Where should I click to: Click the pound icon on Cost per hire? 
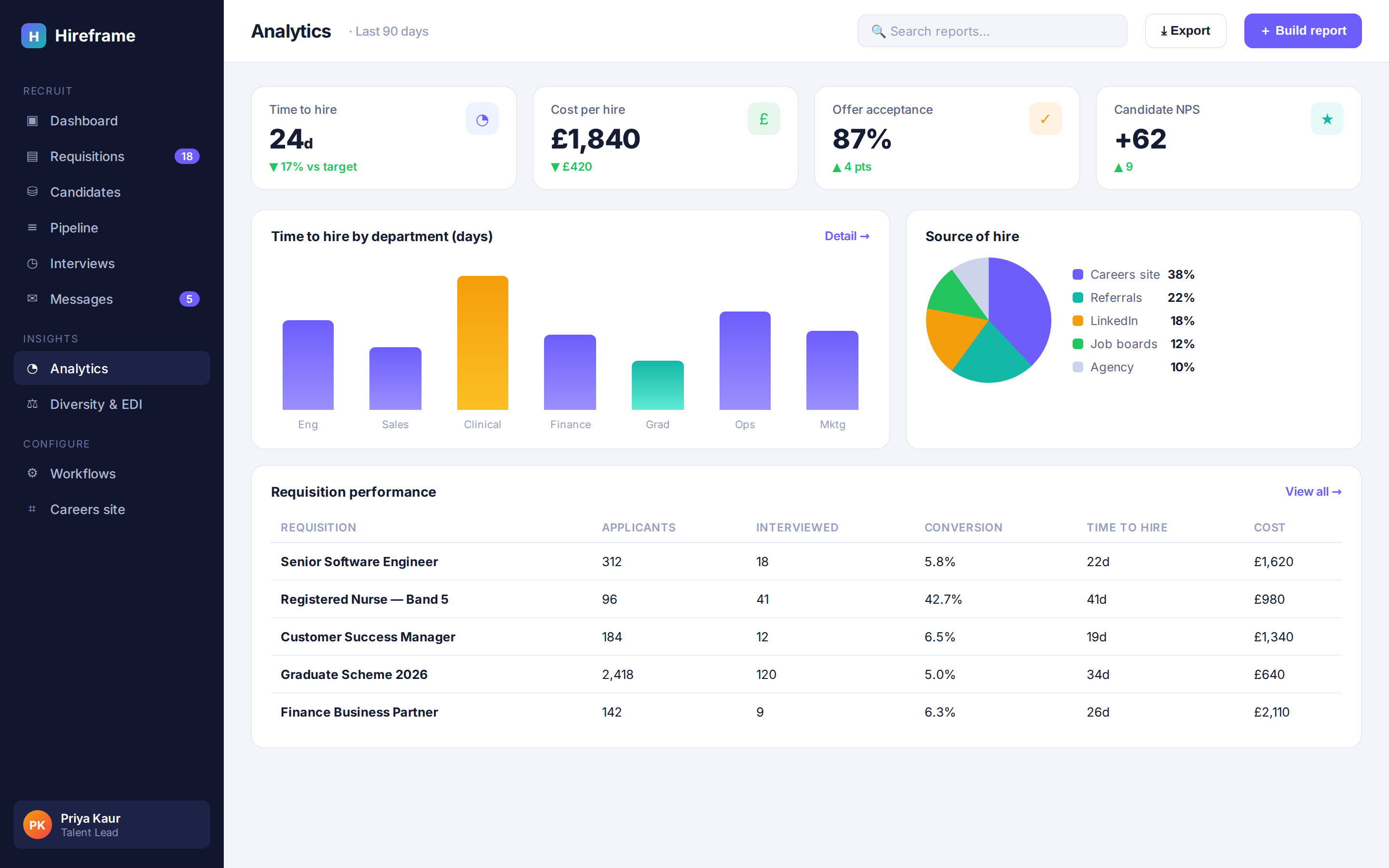764,119
